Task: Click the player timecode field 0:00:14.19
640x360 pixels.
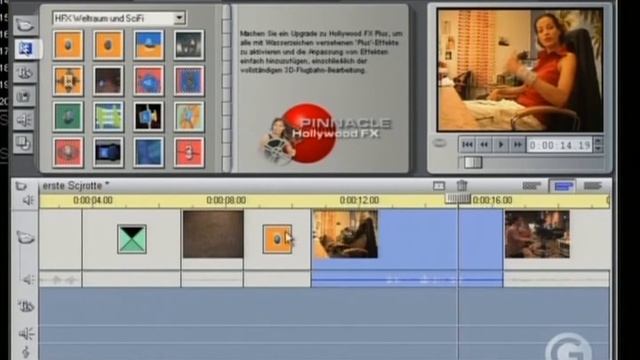Action: click(559, 145)
